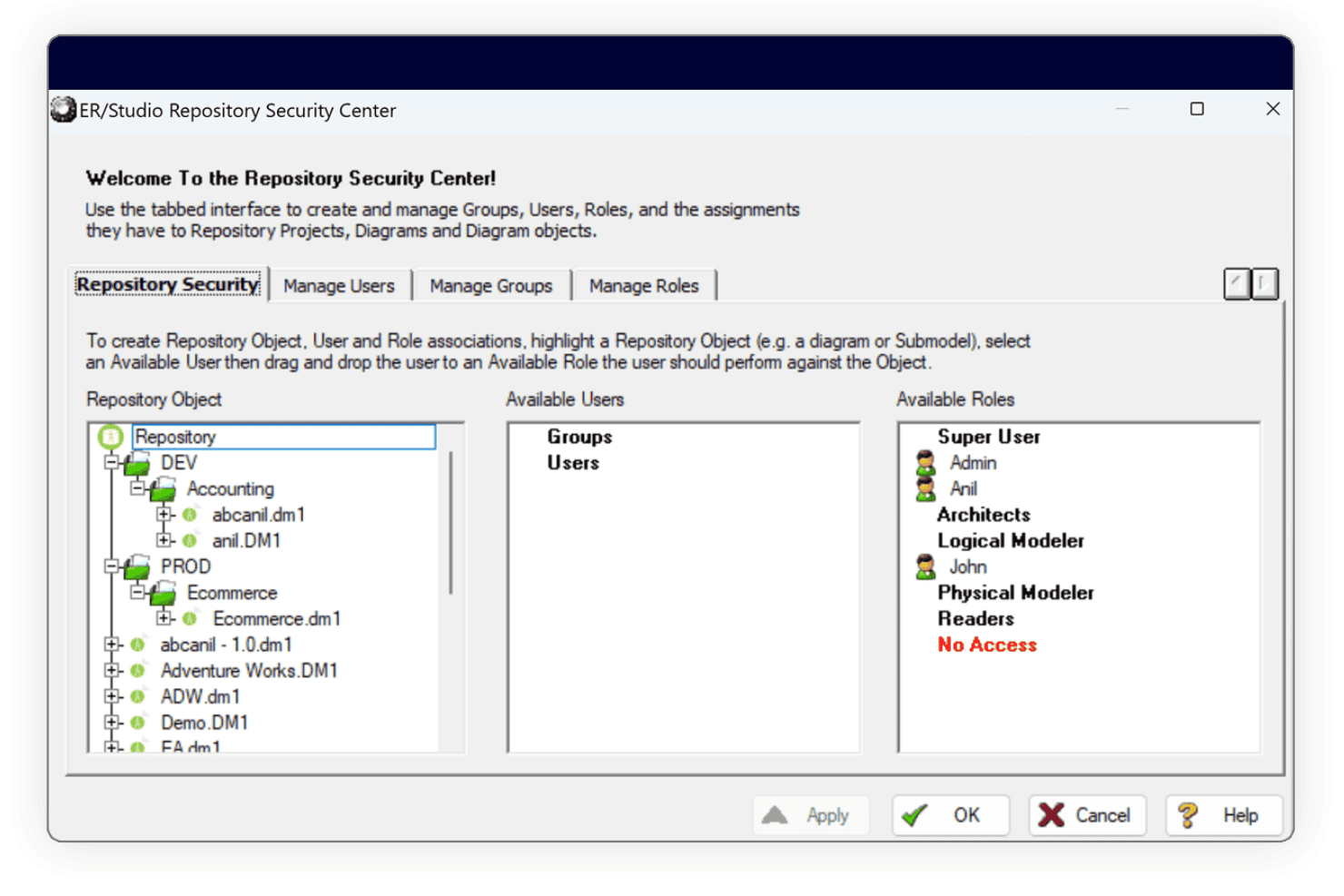This screenshot has height=896, width=1344.
Task: Click the Ecommerce folder icon
Action: (164, 594)
